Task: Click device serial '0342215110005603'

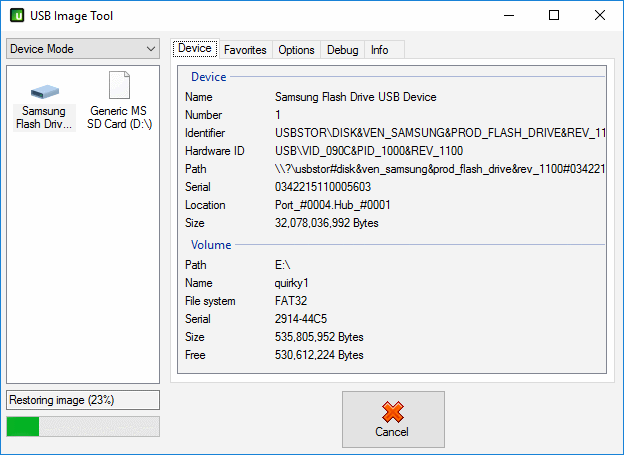Action: click(x=323, y=187)
